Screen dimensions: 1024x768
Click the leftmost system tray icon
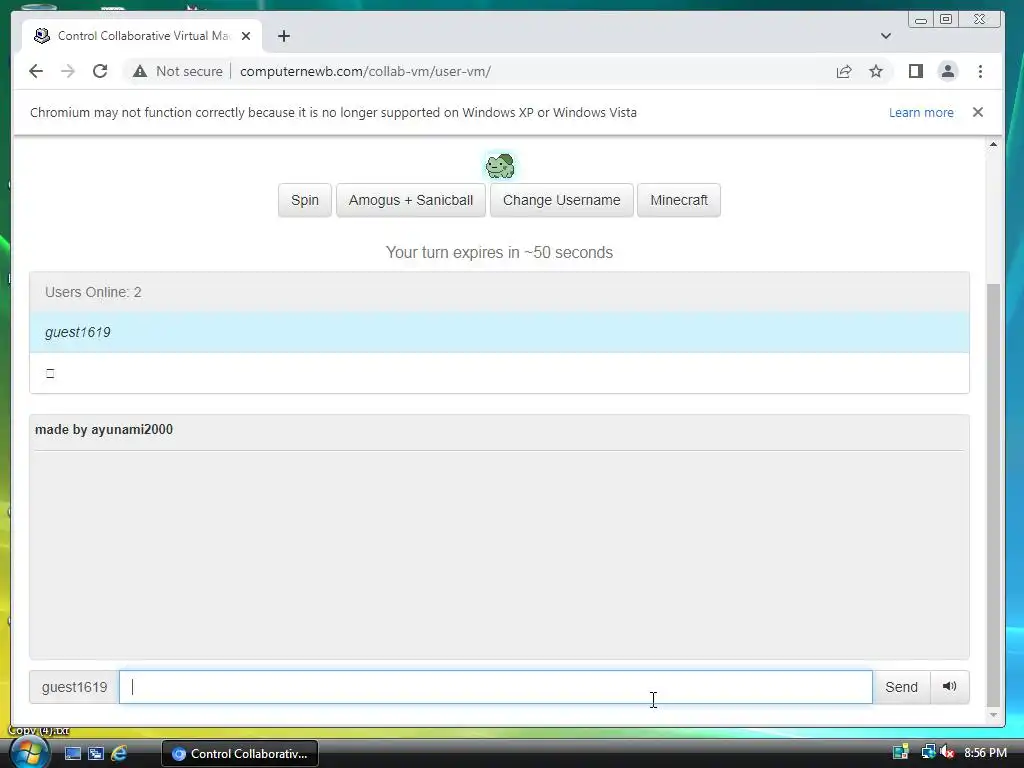pyautogui.click(x=901, y=752)
